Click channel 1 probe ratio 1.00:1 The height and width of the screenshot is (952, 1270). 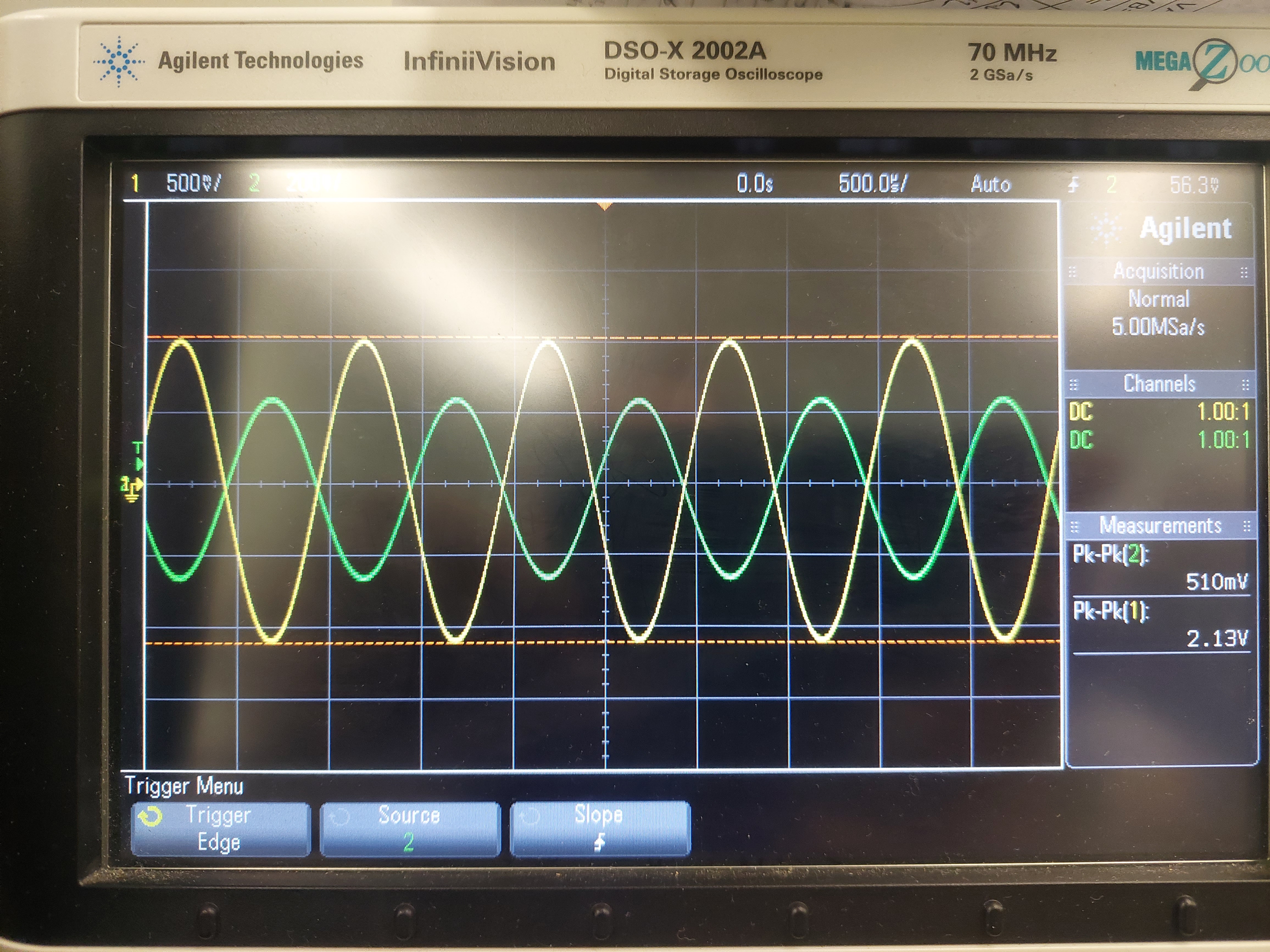(1223, 411)
